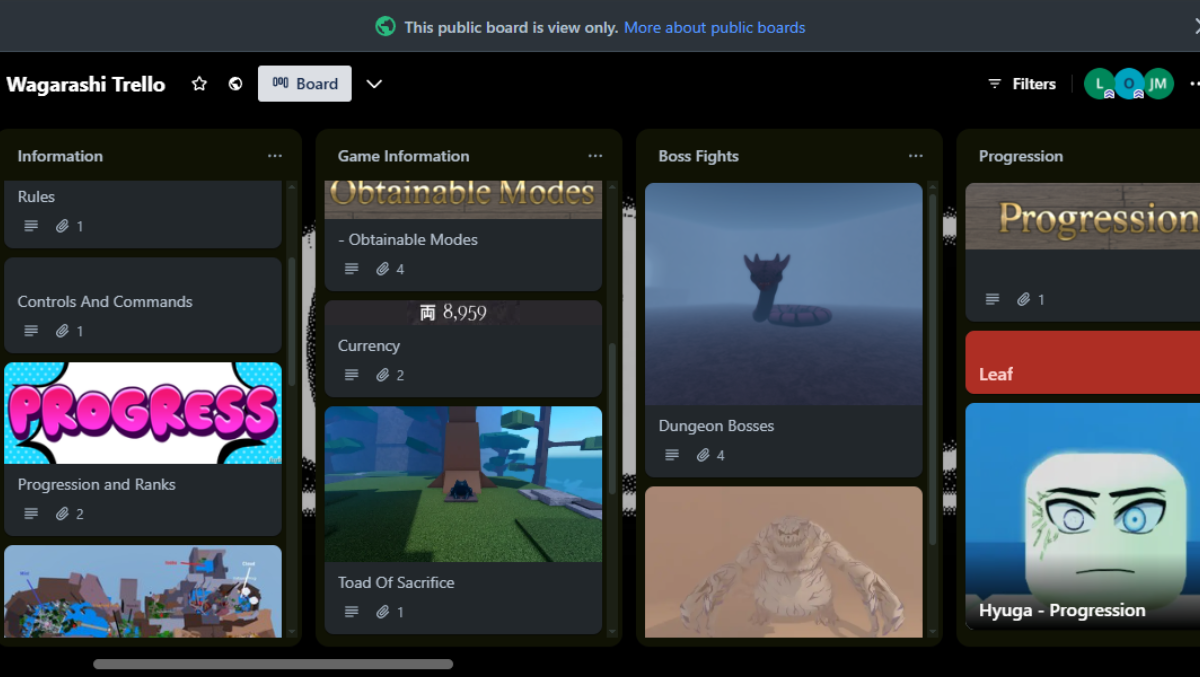Open the More about public boards link
The width and height of the screenshot is (1200, 677).
coord(714,27)
